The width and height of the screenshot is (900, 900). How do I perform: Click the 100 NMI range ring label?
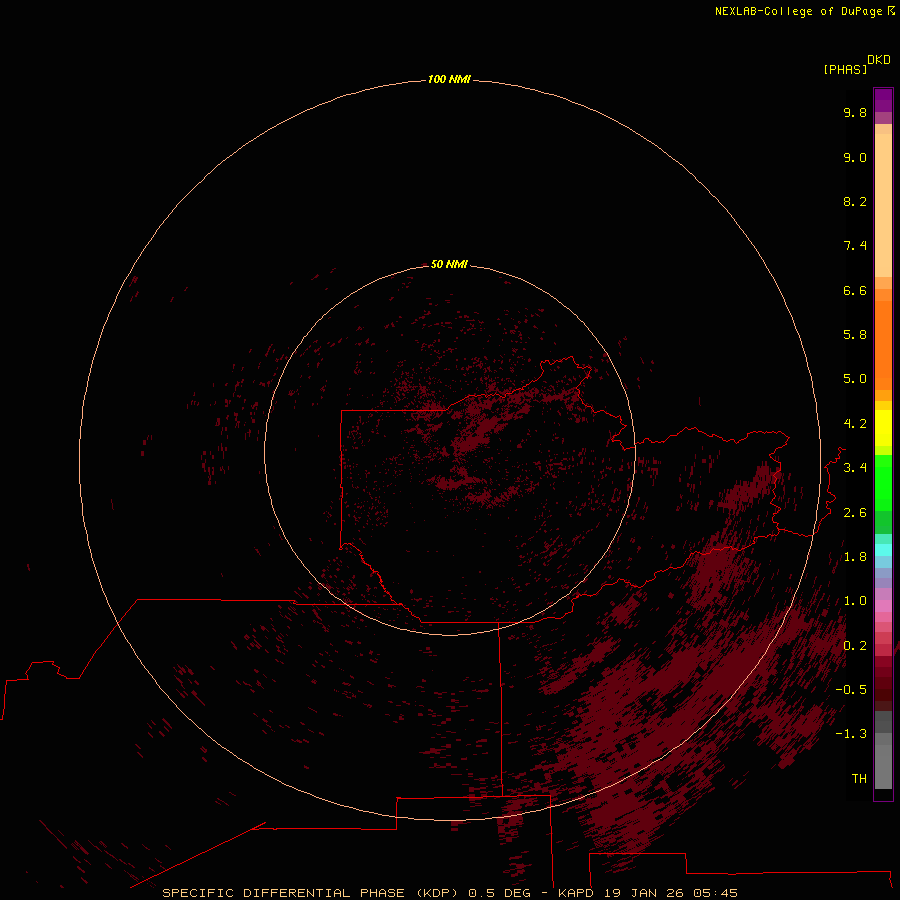point(449,79)
